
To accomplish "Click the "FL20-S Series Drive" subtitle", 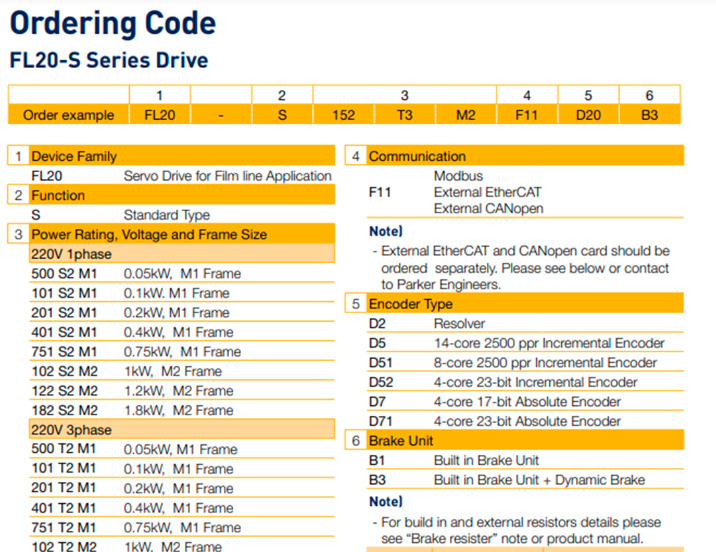I will [x=108, y=60].
